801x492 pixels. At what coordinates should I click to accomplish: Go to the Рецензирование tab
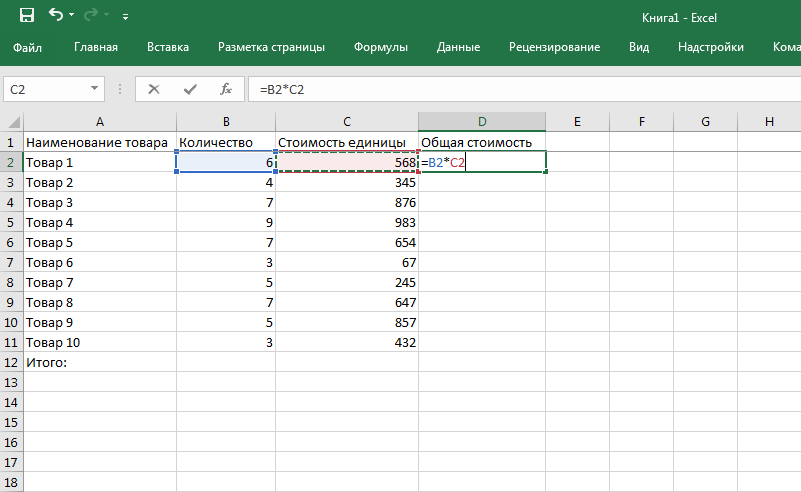coord(554,47)
